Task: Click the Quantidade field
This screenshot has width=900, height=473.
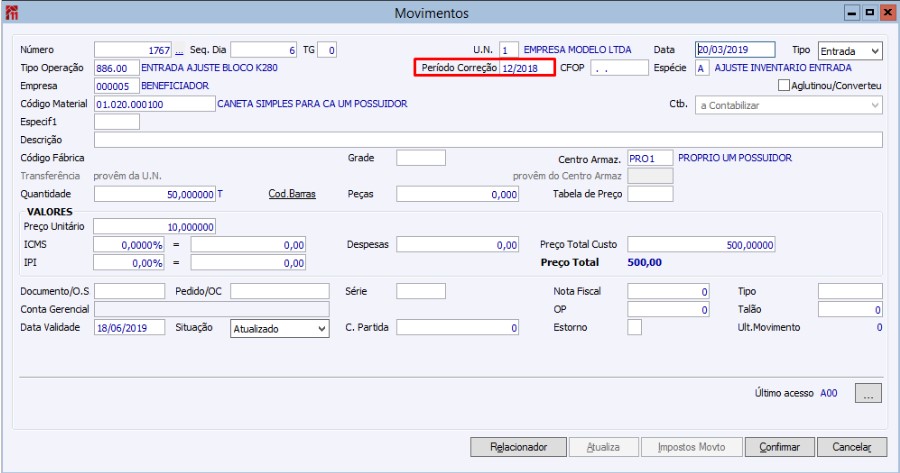Action: [155, 194]
